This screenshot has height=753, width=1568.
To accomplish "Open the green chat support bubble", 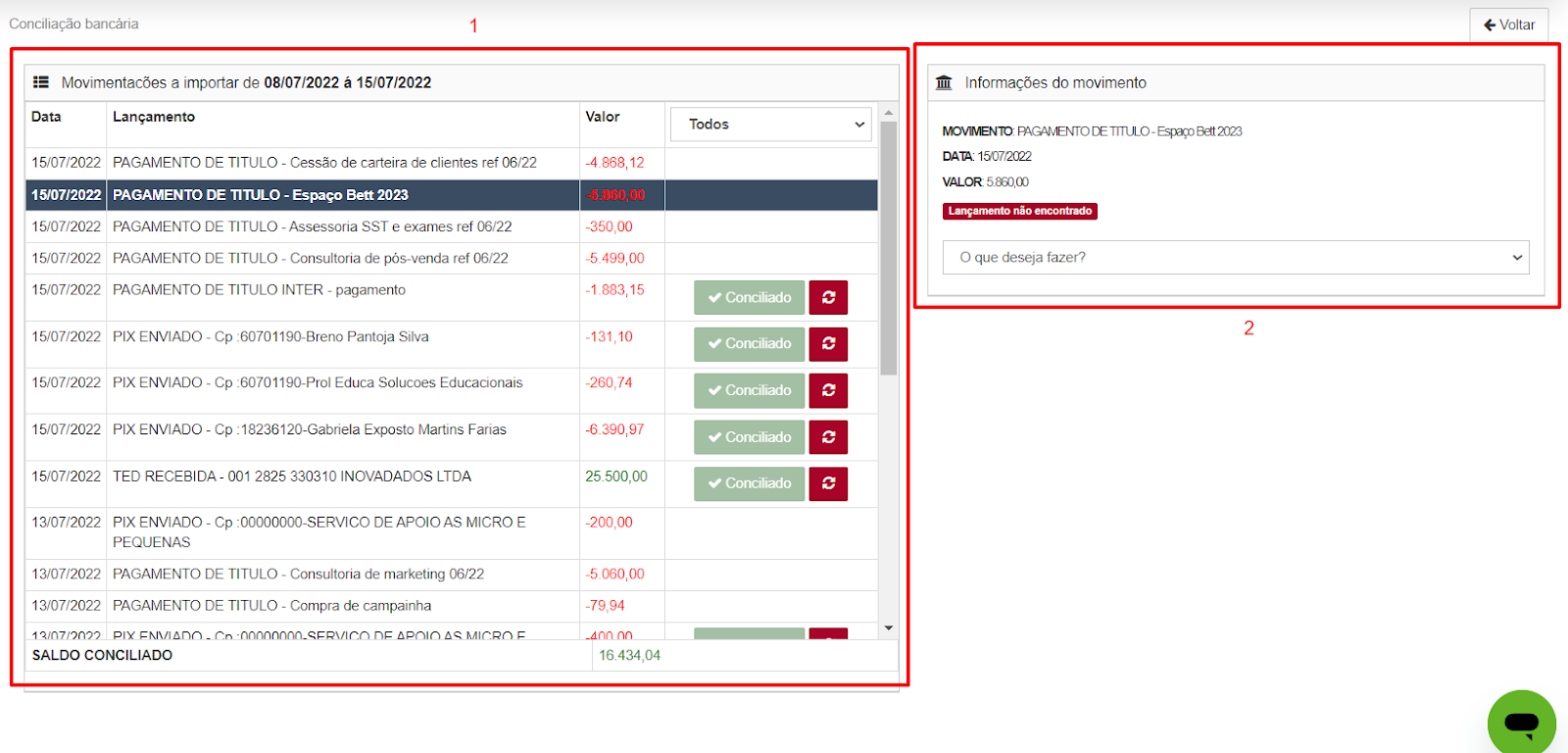I will pyautogui.click(x=1521, y=724).
